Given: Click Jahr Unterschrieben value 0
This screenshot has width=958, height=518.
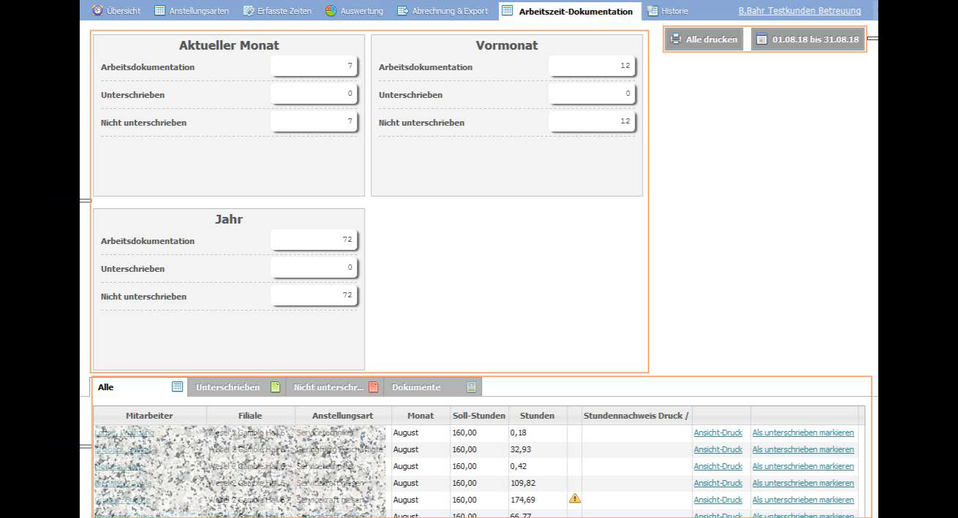Looking at the screenshot, I should (314, 268).
